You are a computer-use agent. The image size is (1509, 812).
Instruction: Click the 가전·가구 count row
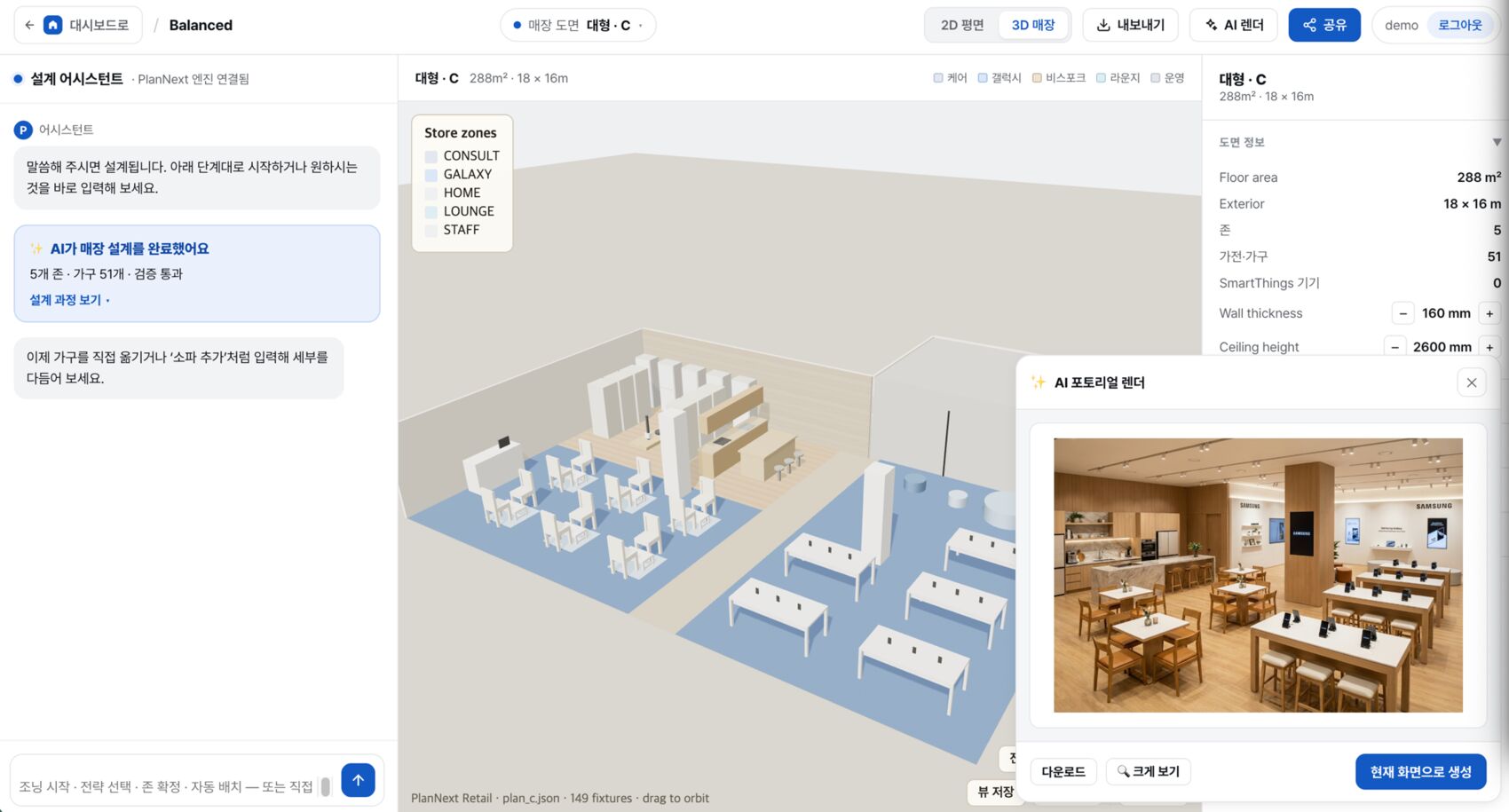pos(1360,256)
